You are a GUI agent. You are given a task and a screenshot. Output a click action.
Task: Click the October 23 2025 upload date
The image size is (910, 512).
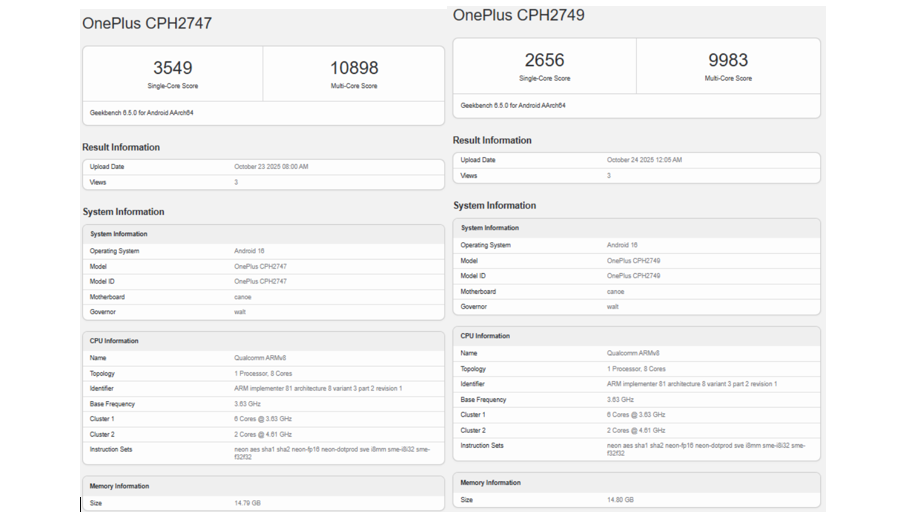271,167
